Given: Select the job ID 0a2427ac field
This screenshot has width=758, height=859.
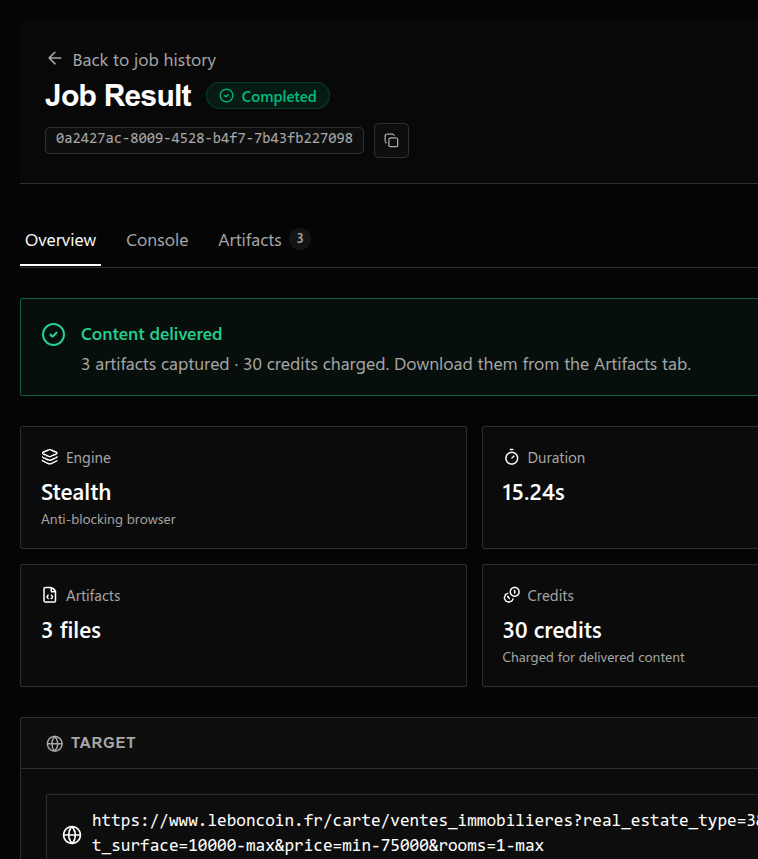Looking at the screenshot, I should pyautogui.click(x=204, y=140).
